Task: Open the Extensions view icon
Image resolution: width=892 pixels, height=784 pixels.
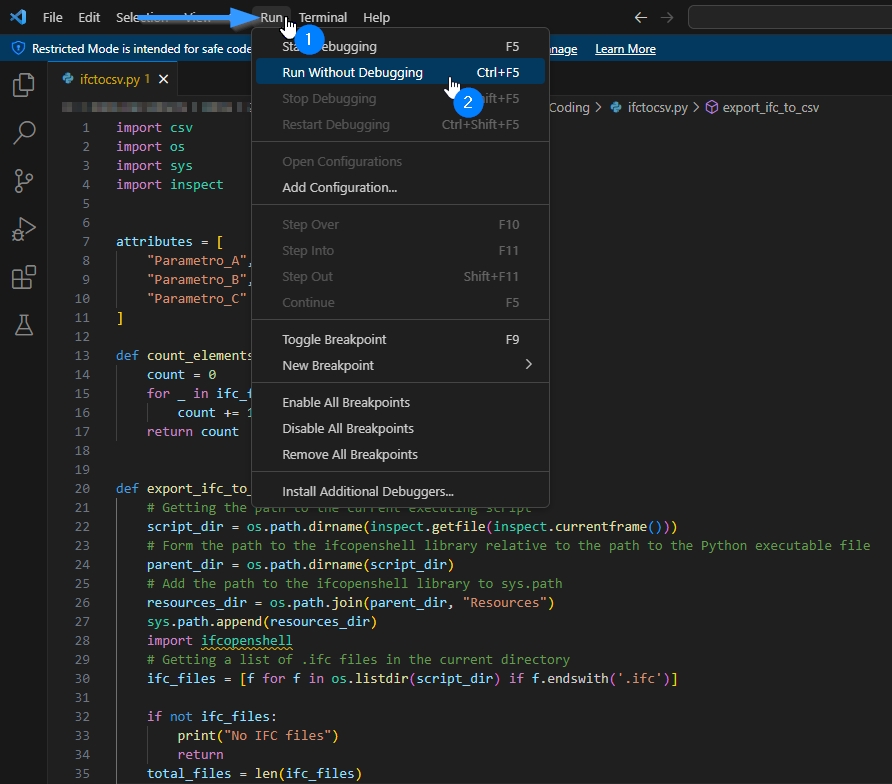Action: coord(23,277)
